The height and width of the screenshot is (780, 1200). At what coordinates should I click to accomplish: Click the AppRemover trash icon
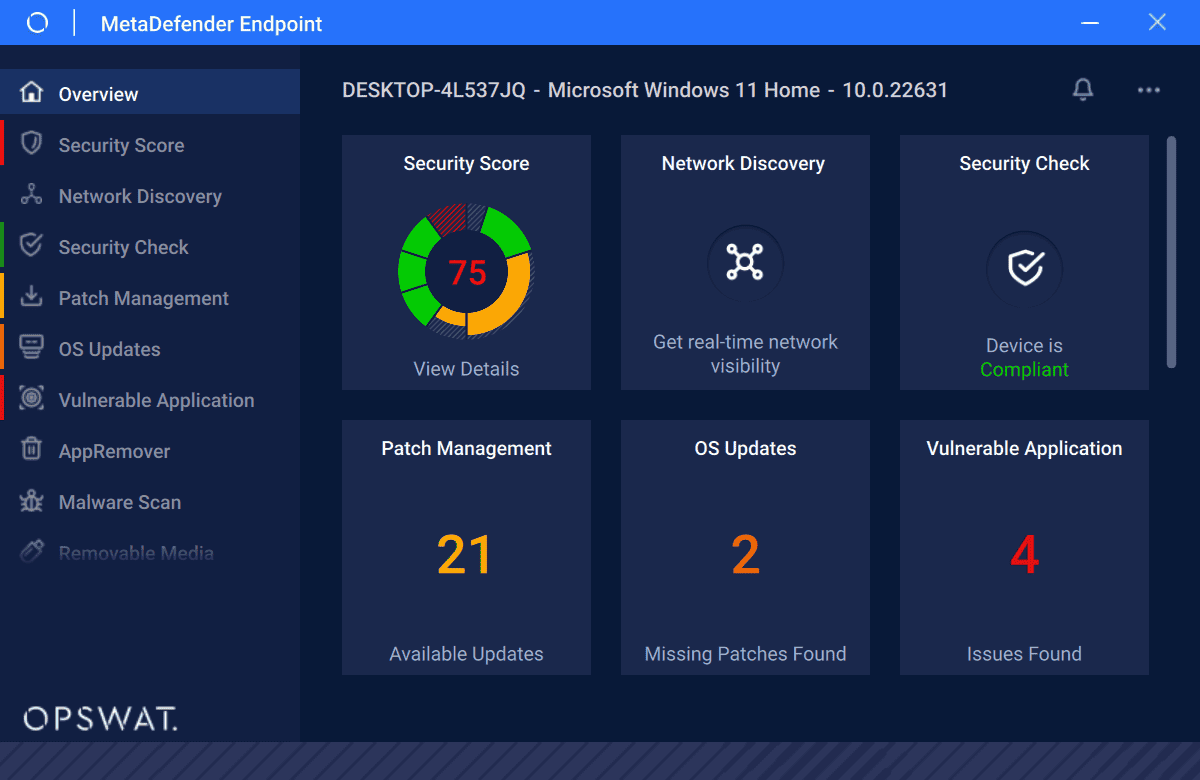click(32, 450)
